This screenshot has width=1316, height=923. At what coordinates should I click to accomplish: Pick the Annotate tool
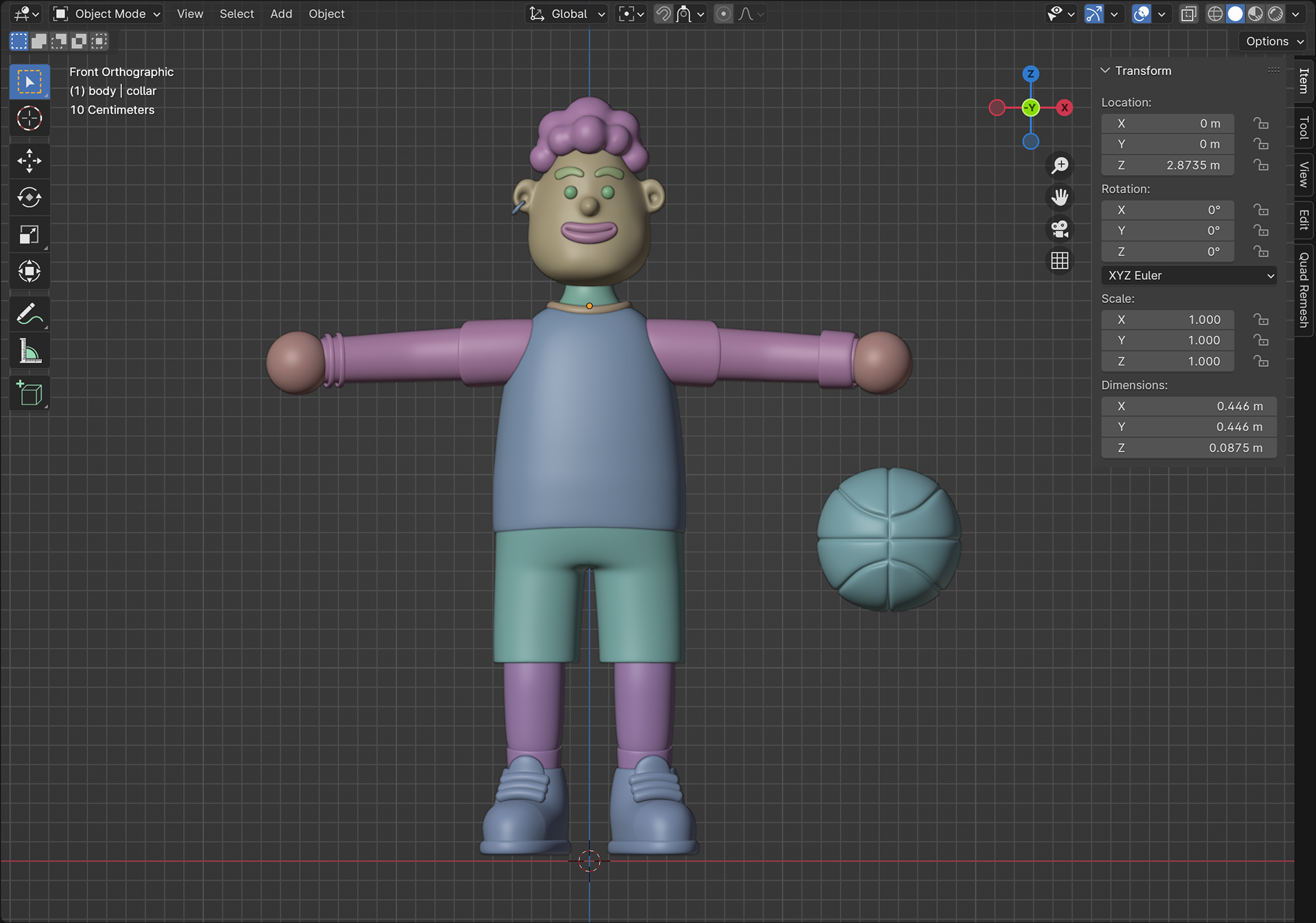pos(29,315)
